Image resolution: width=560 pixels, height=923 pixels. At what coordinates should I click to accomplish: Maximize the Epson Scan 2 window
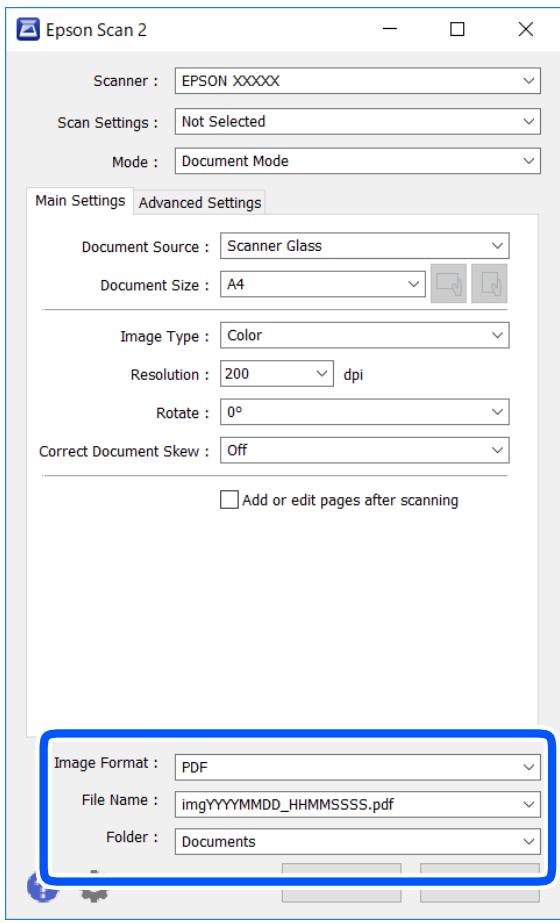coord(457,29)
